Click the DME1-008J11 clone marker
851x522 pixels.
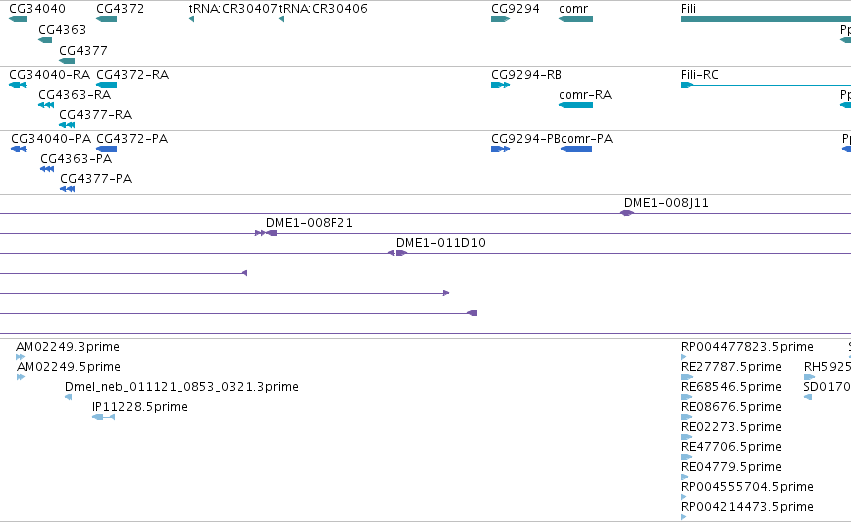(x=627, y=213)
